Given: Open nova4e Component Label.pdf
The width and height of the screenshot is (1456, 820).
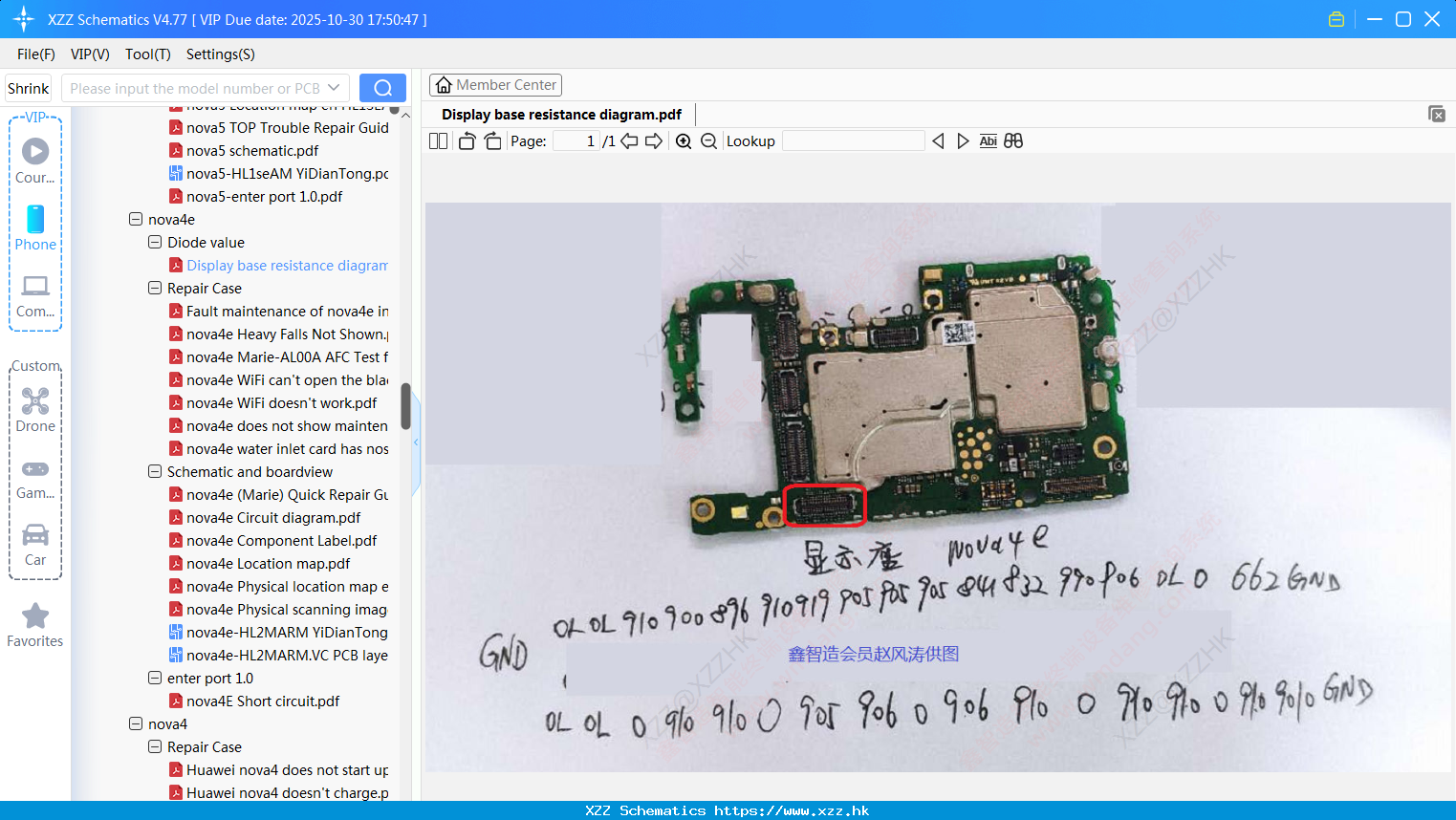Looking at the screenshot, I should (281, 541).
